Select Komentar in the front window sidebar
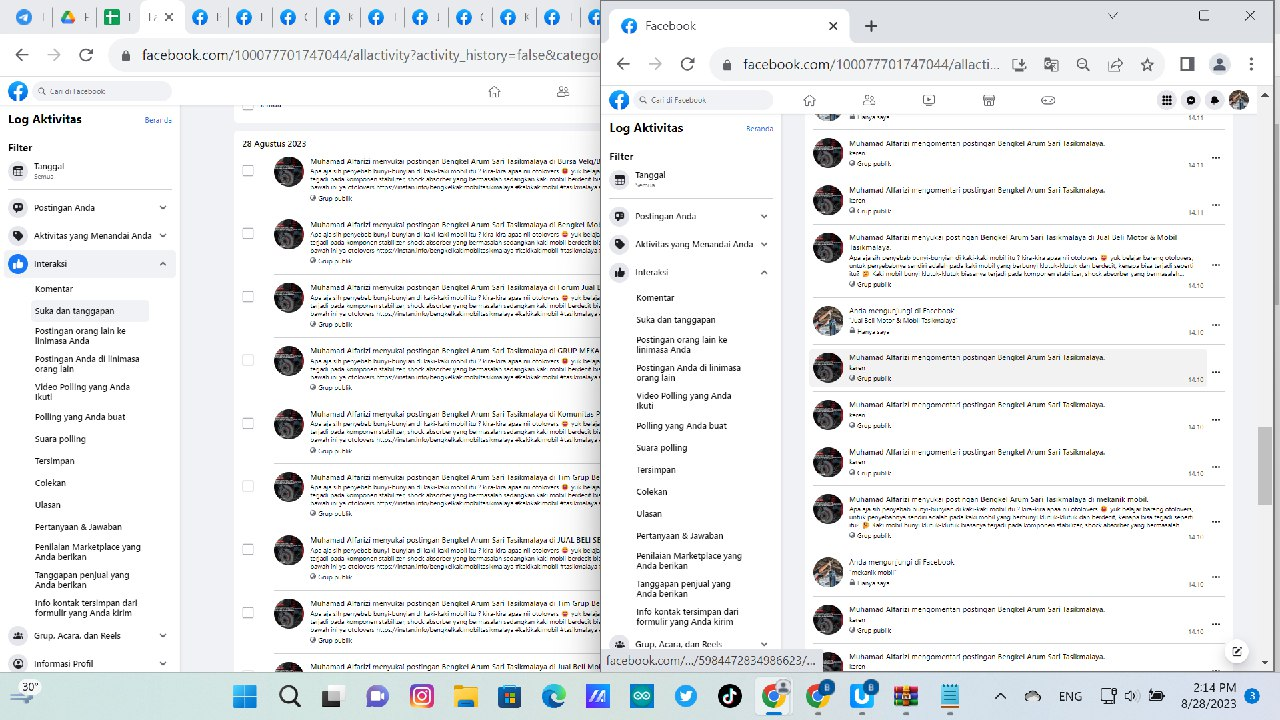This screenshot has width=1280, height=720. [x=655, y=298]
